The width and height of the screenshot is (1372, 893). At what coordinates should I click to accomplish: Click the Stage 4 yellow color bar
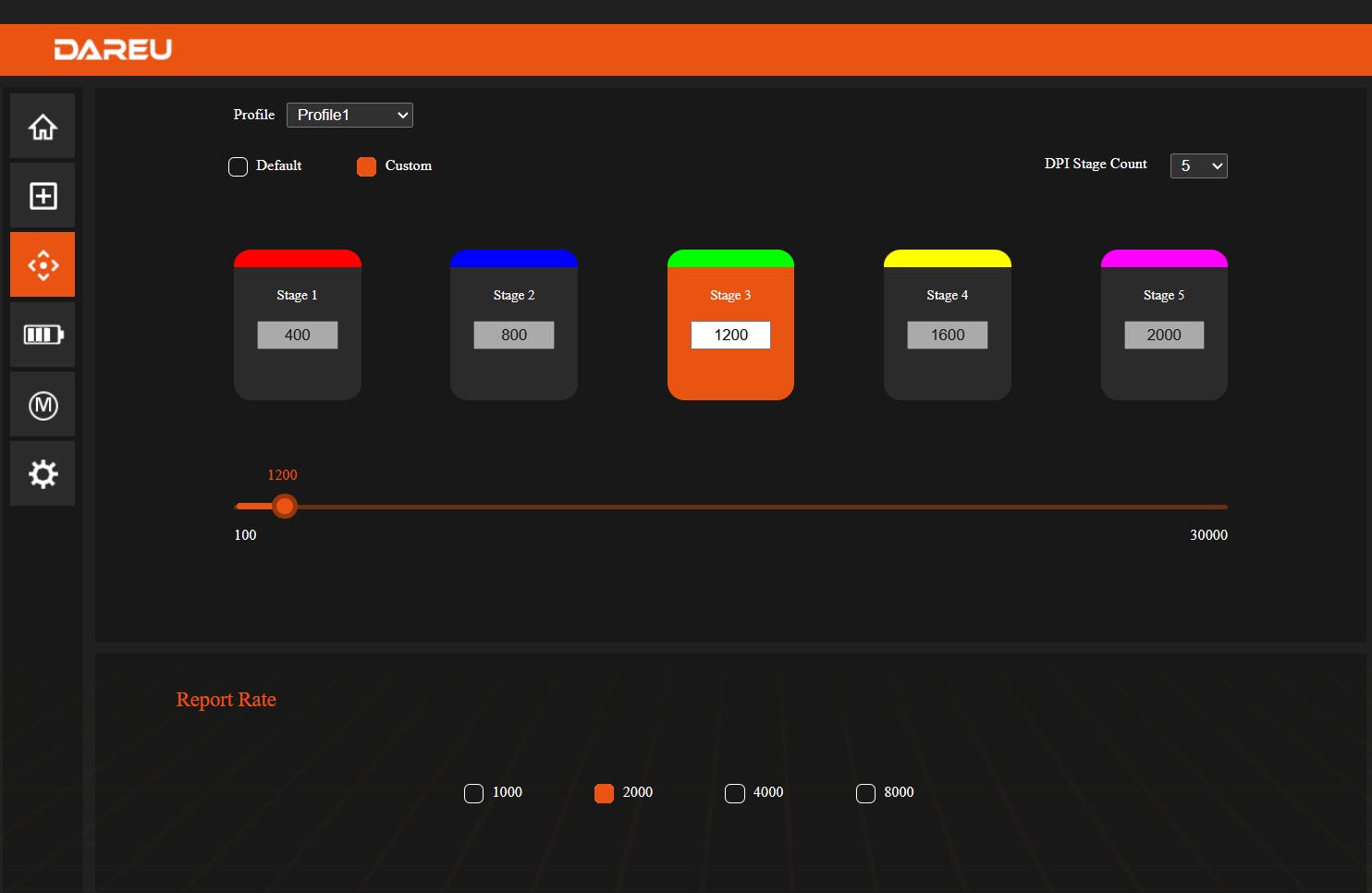point(947,259)
